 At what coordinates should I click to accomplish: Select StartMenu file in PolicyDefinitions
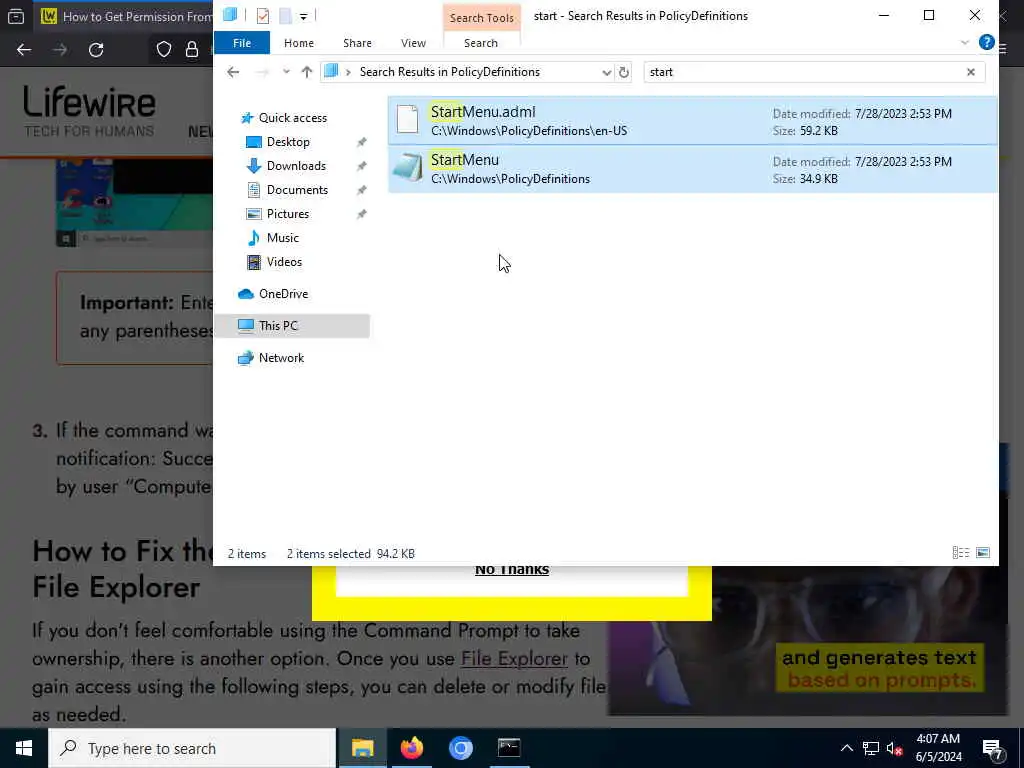click(692, 169)
